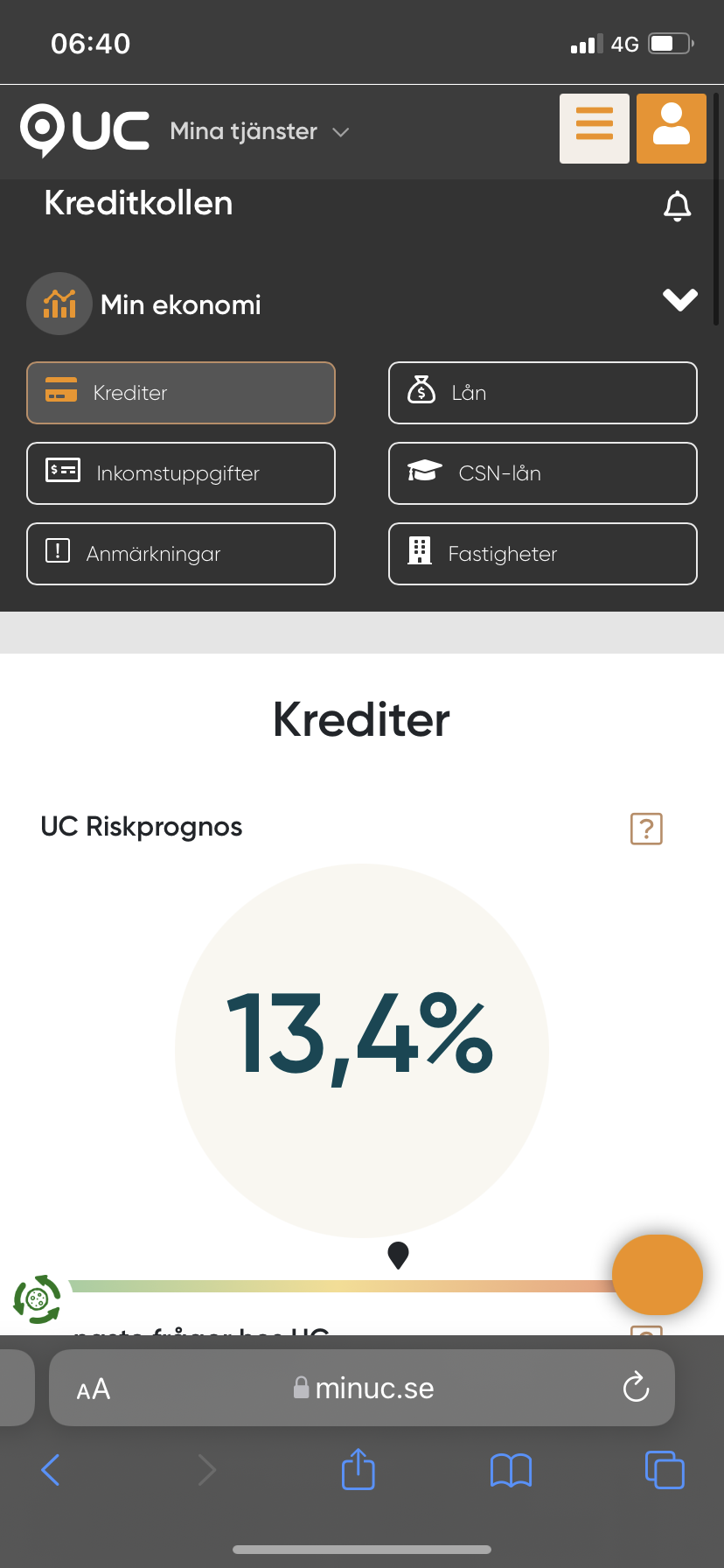
Task: Open Safari bookmarks icon
Action: (x=511, y=1470)
